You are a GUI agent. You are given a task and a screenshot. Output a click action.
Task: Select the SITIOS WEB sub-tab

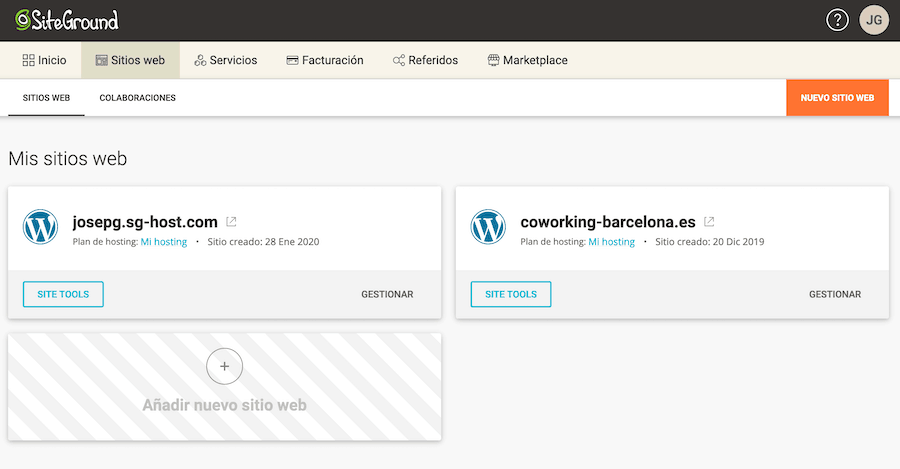tap(46, 98)
